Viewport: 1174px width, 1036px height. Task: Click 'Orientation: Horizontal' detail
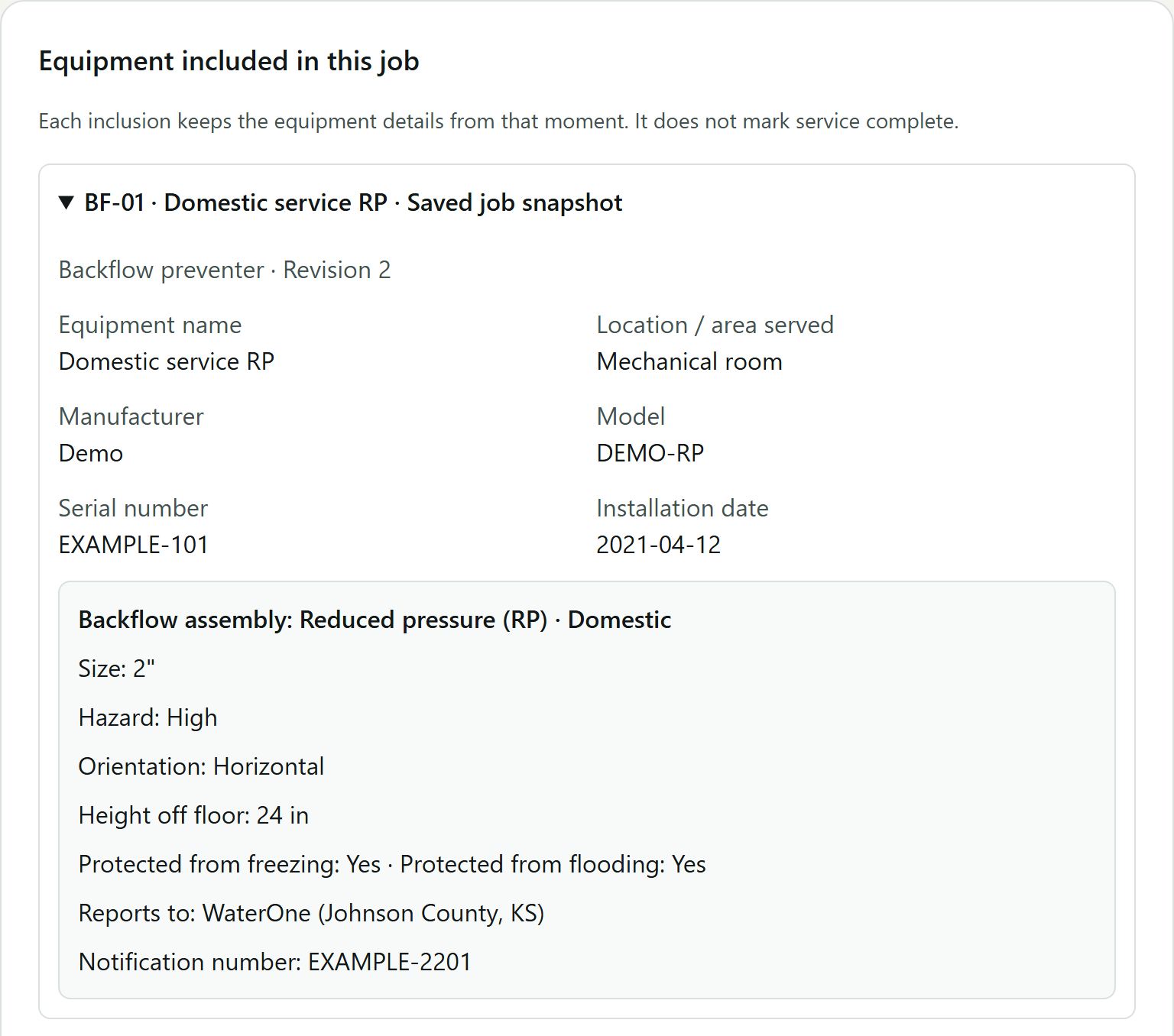(x=202, y=766)
